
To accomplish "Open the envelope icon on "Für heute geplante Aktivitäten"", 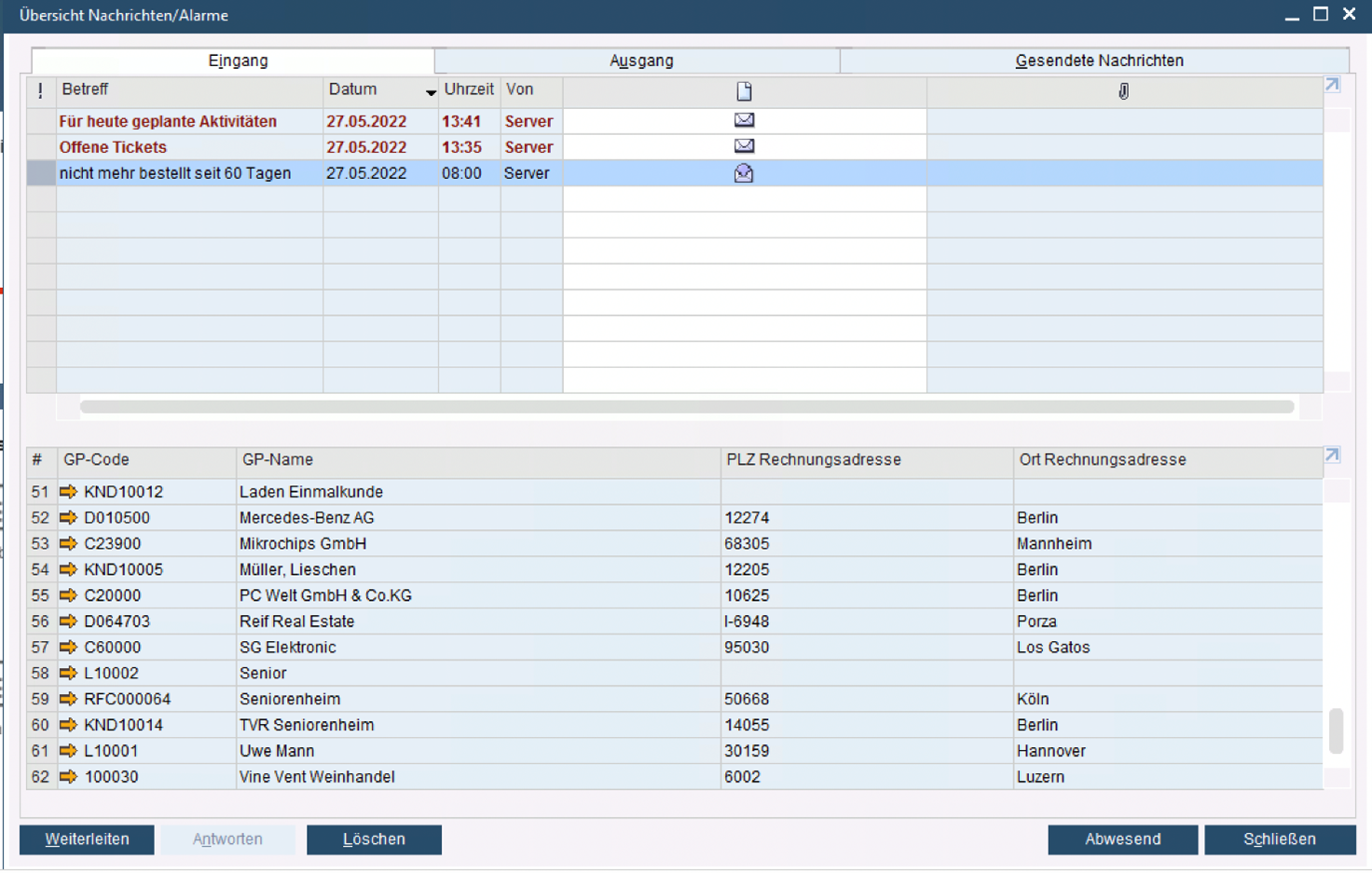I will click(x=743, y=120).
